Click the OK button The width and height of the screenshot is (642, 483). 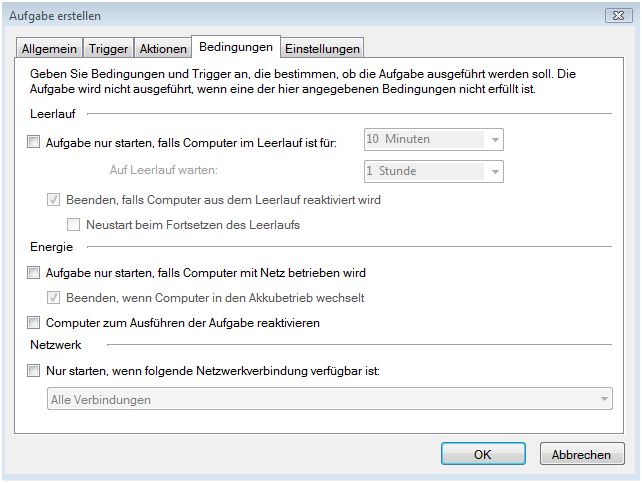pyautogui.click(x=483, y=454)
